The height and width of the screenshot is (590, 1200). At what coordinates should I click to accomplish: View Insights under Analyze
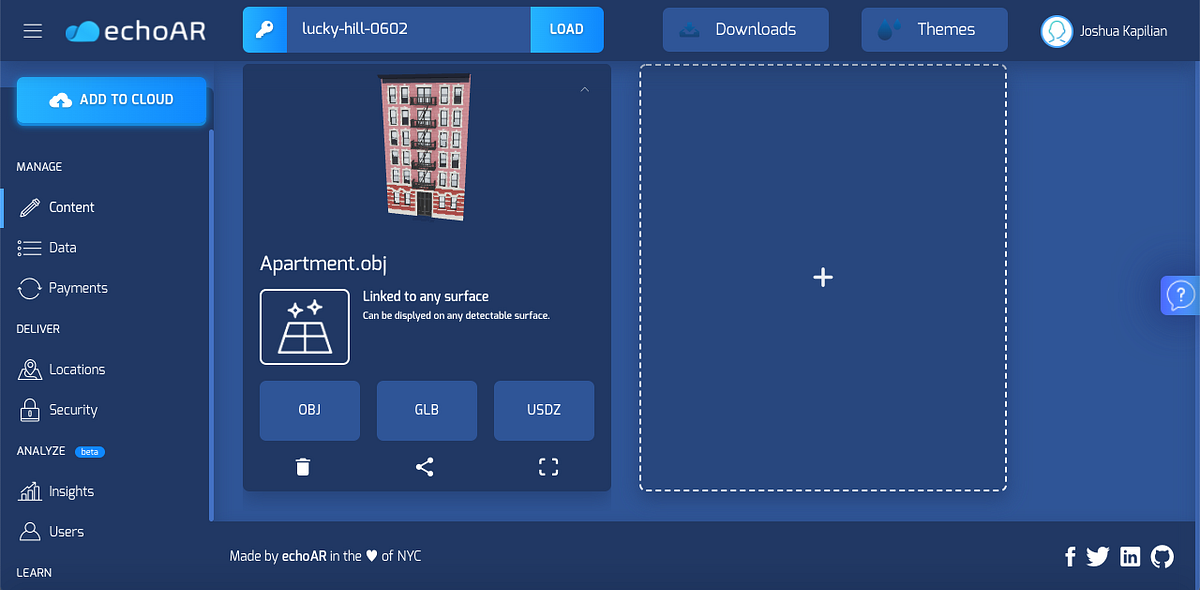(71, 491)
